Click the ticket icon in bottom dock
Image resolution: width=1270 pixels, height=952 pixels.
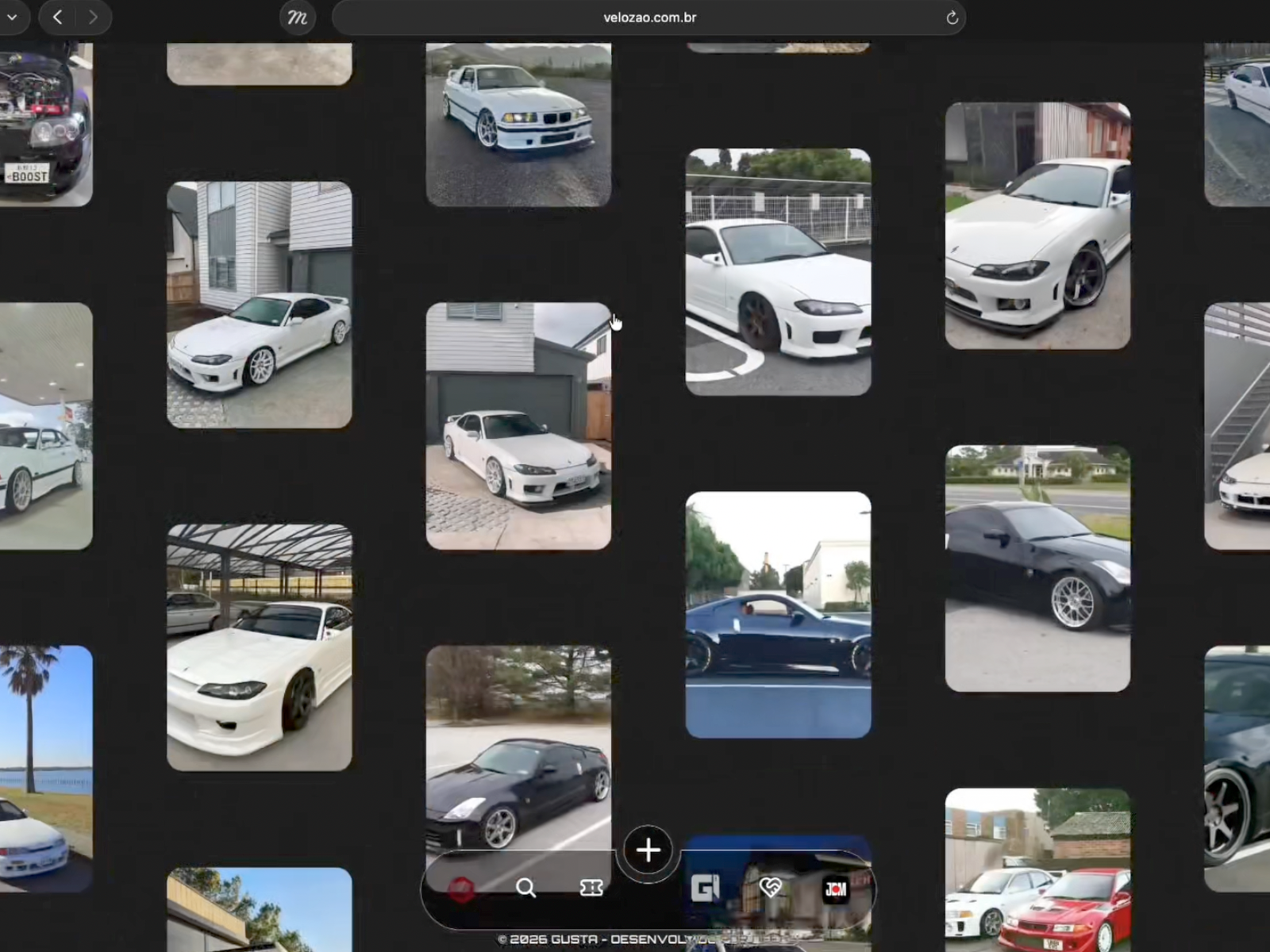pyautogui.click(x=591, y=888)
